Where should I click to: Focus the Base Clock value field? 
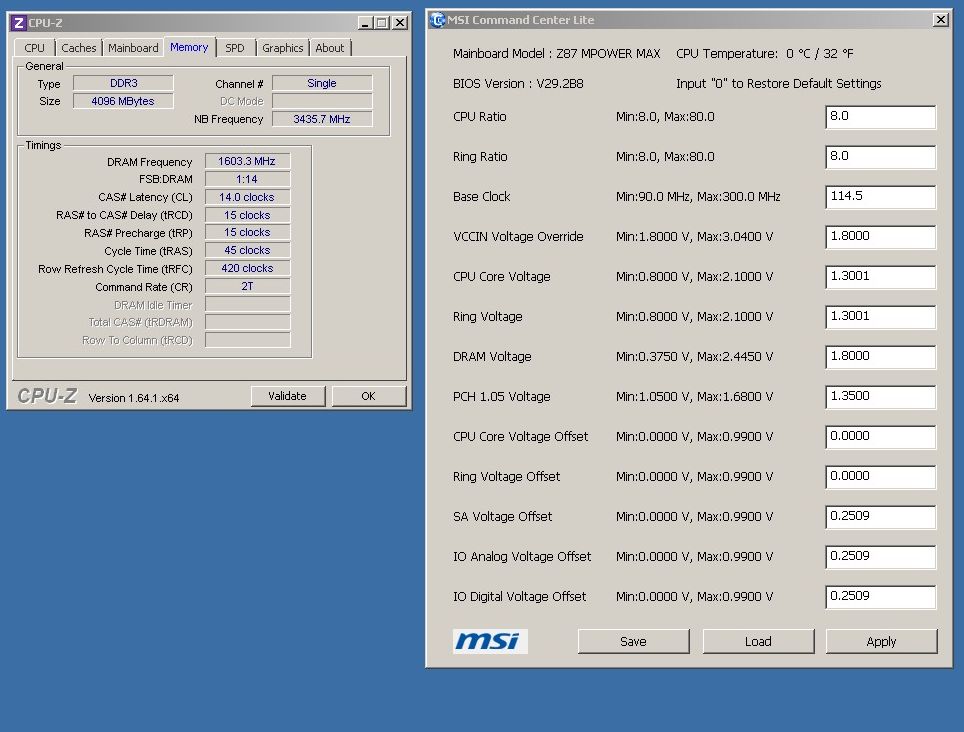coord(880,197)
